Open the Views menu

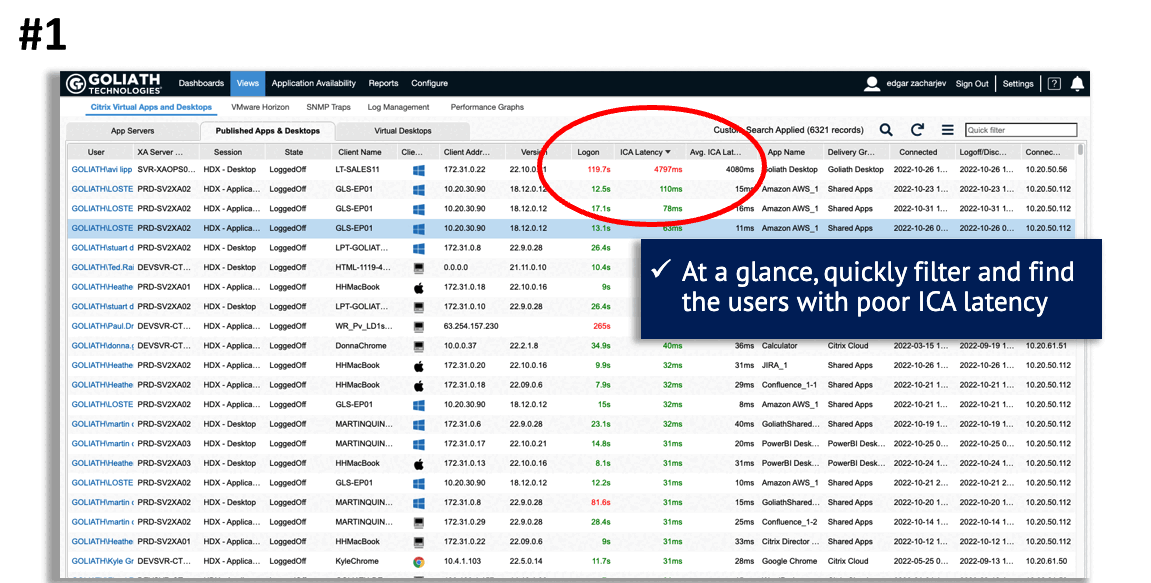point(247,84)
